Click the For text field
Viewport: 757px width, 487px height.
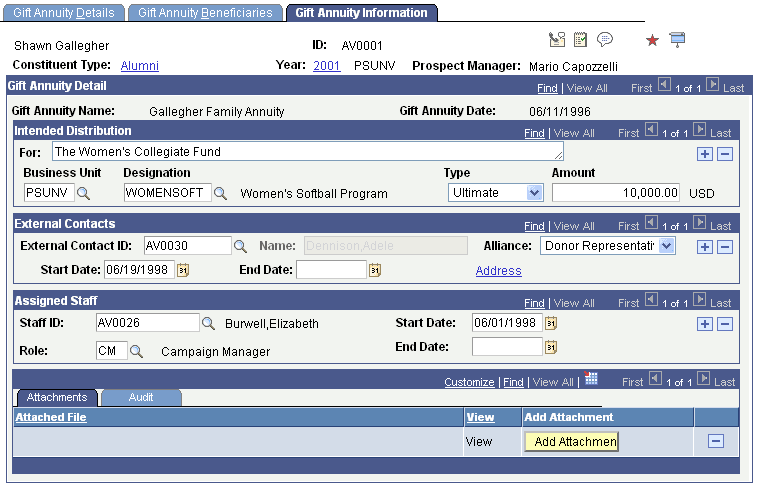pos(308,152)
